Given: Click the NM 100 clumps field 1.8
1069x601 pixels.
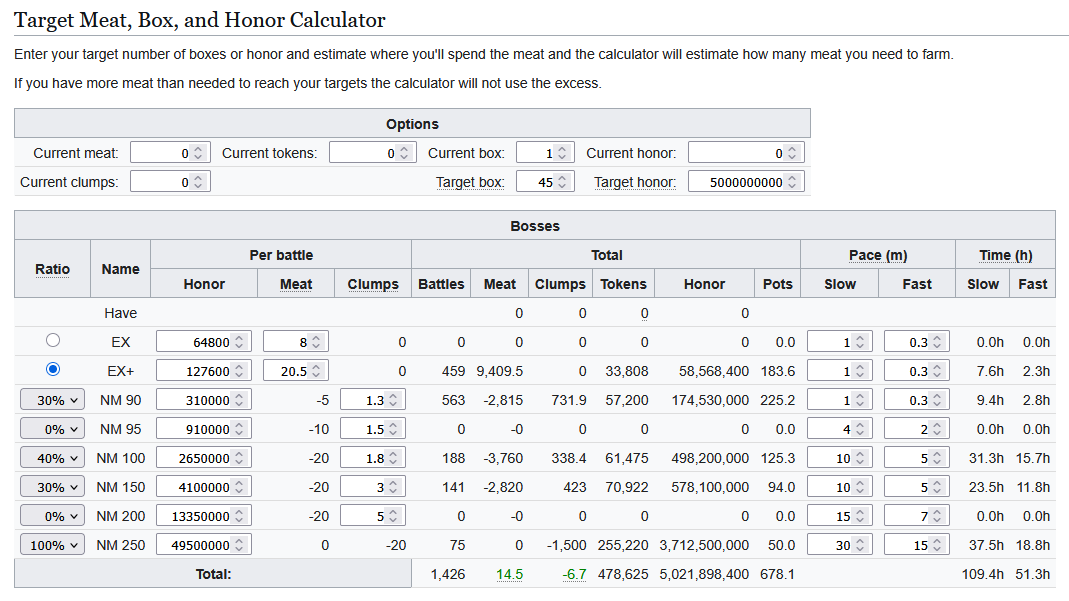Looking at the screenshot, I should (x=373, y=458).
